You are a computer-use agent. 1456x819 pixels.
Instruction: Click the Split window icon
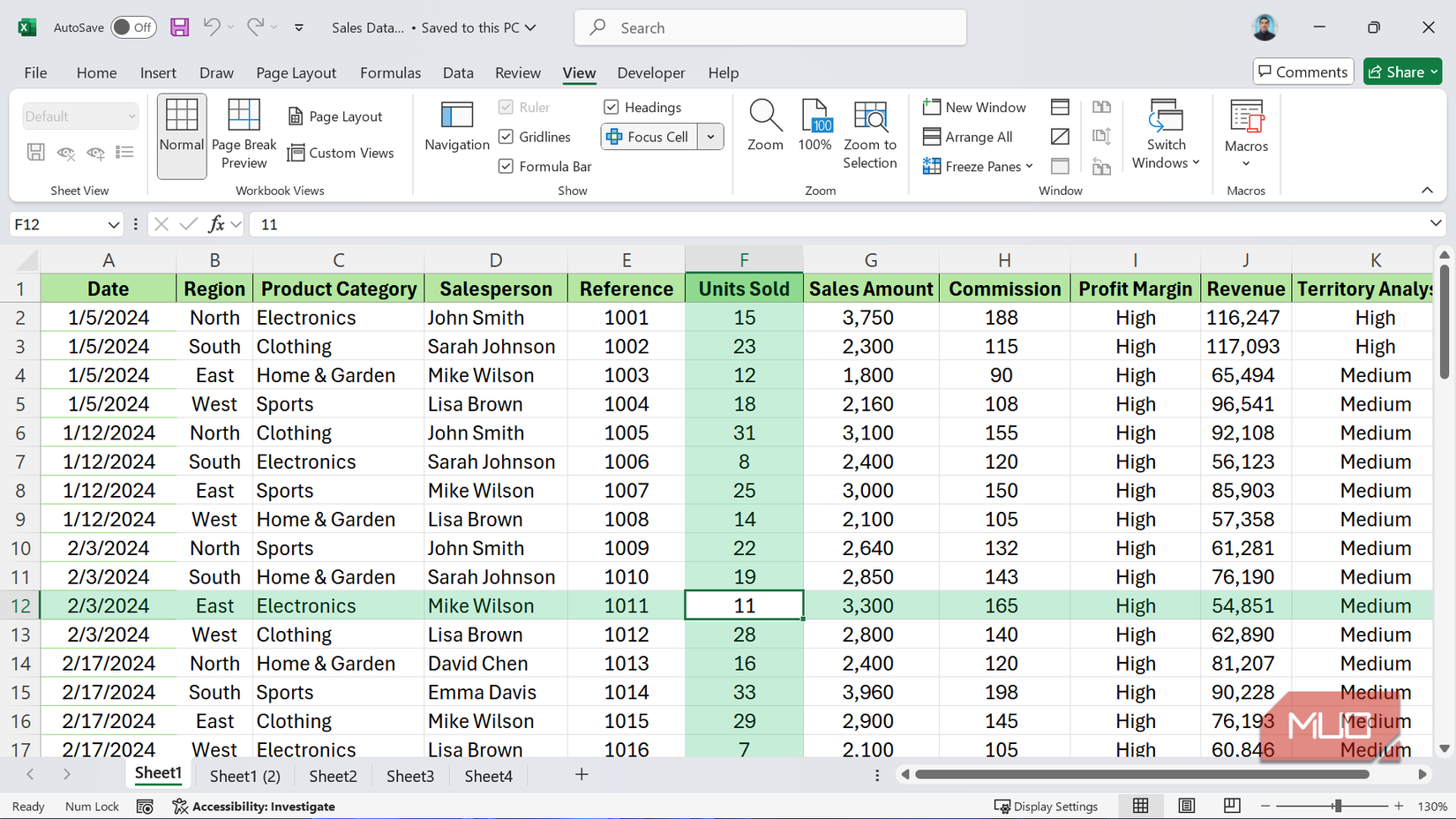pyautogui.click(x=1060, y=107)
